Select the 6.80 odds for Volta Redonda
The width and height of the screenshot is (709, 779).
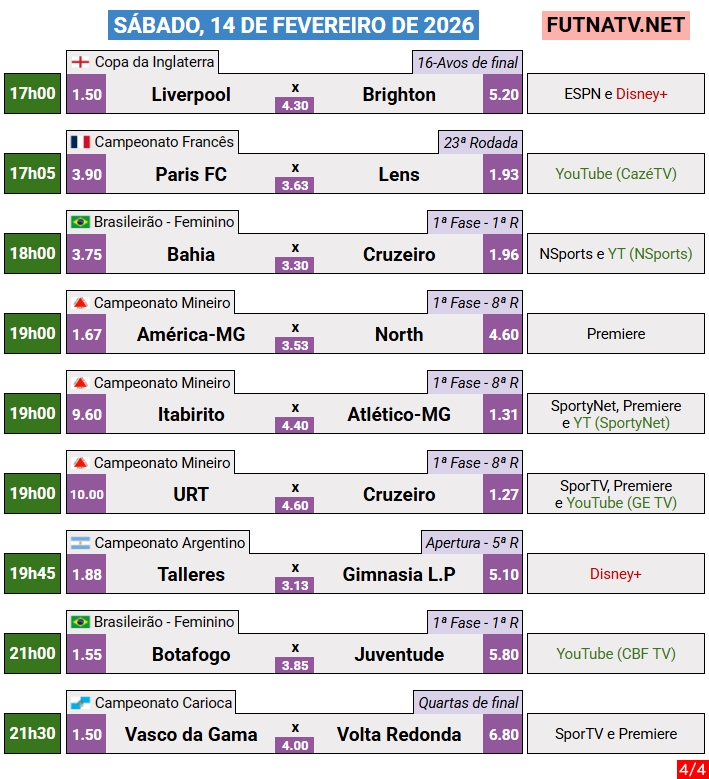pyautogui.click(x=504, y=735)
